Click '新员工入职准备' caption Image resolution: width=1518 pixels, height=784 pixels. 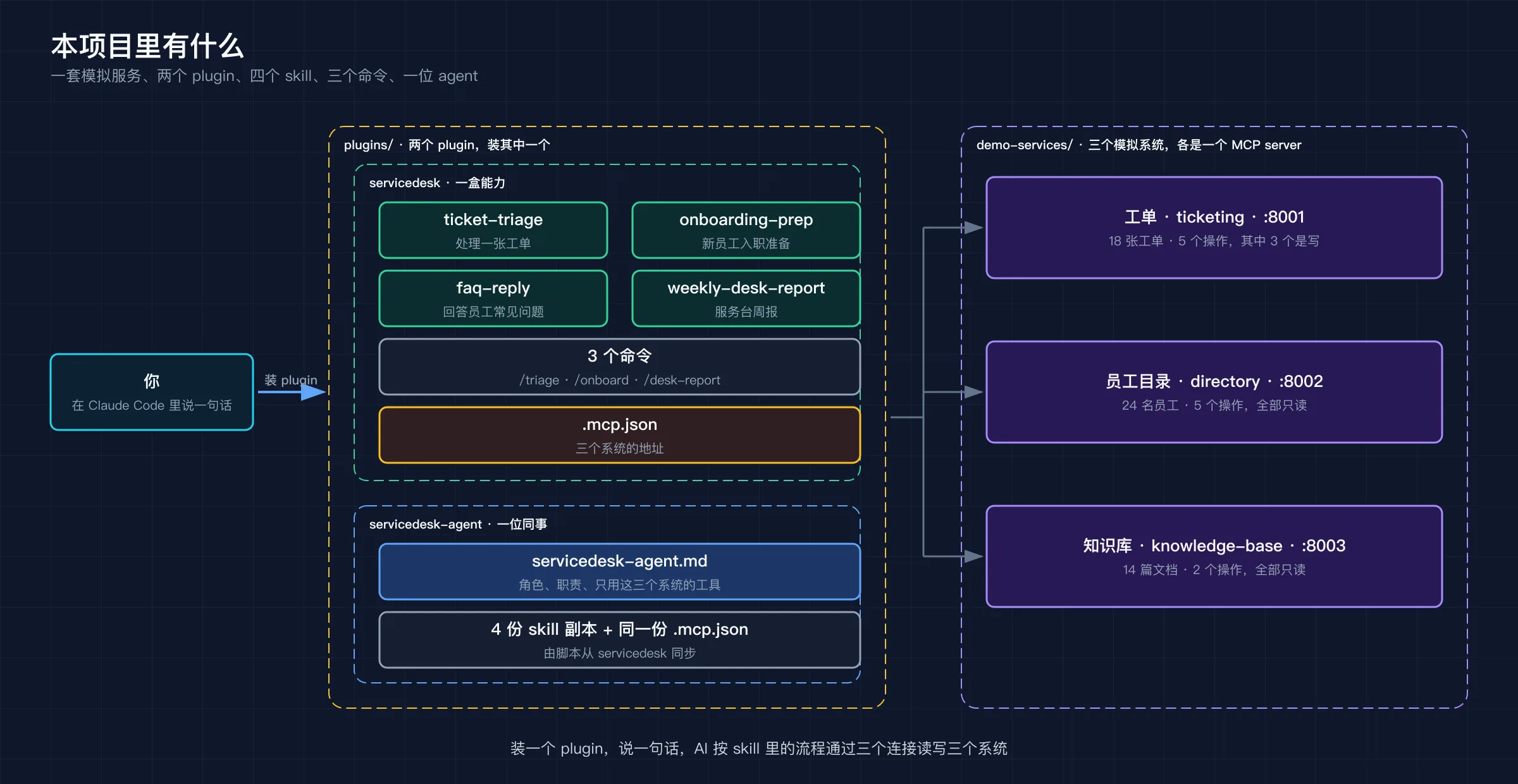tap(746, 243)
